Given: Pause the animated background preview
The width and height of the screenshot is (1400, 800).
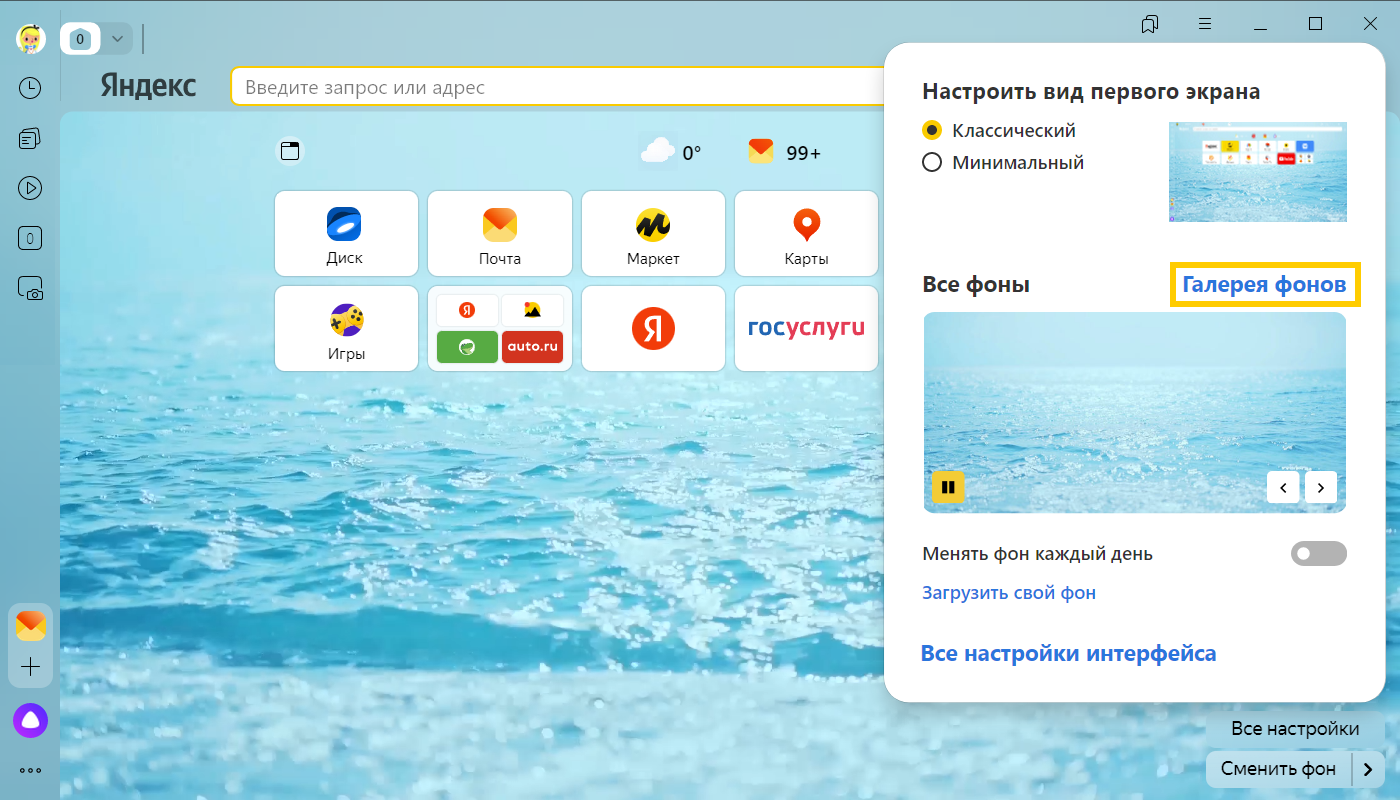Looking at the screenshot, I should [948, 487].
